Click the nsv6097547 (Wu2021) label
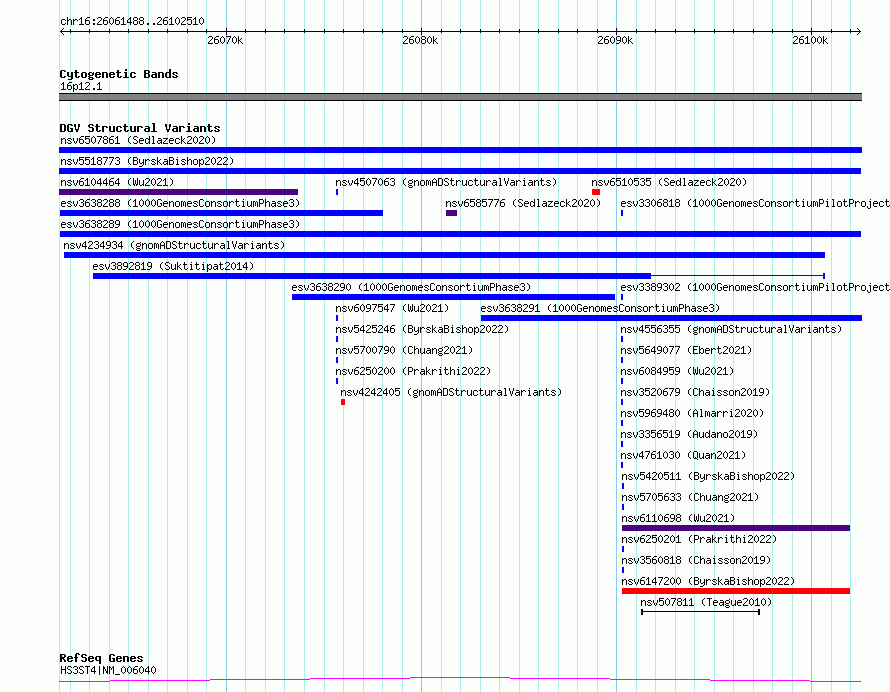The width and height of the screenshot is (890, 692). point(392,308)
